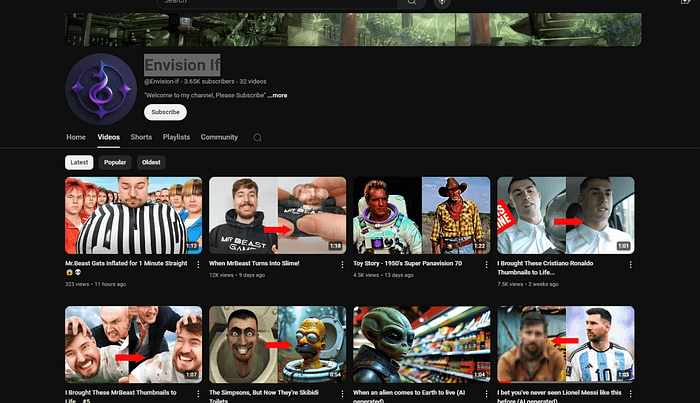Open the channel banner image
The width and height of the screenshot is (700, 403).
point(353,29)
